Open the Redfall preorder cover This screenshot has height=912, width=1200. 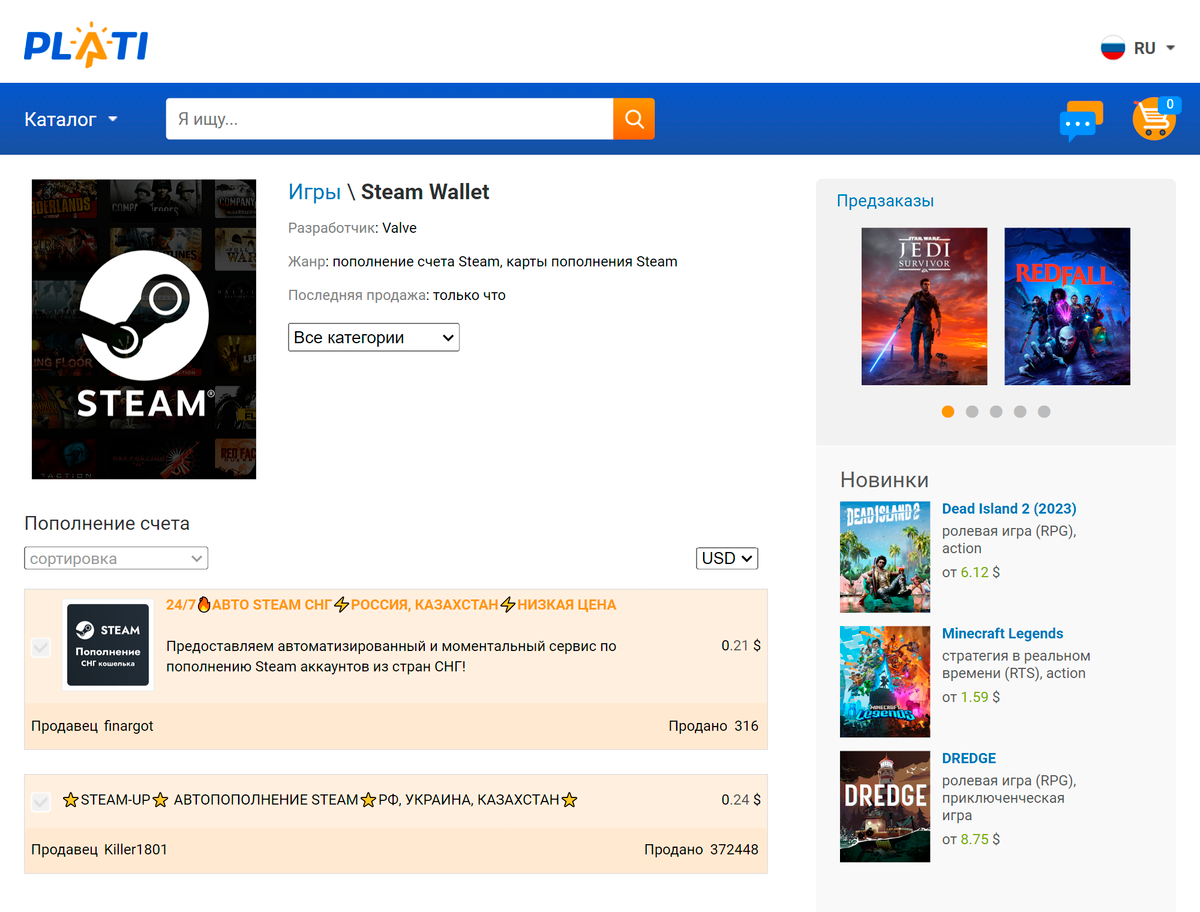click(1067, 306)
